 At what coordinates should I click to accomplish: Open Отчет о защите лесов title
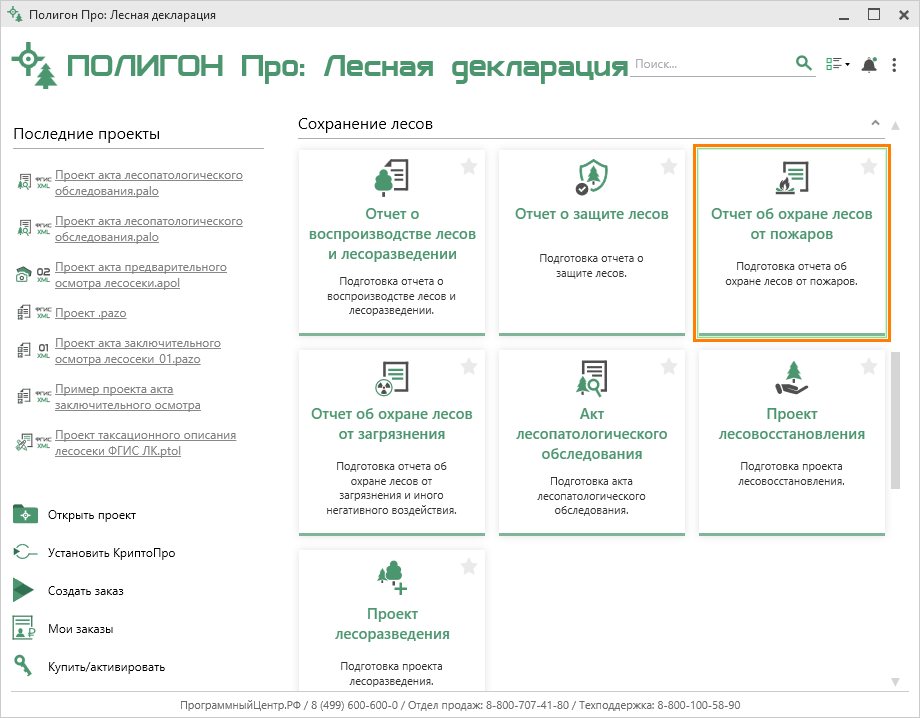591,214
